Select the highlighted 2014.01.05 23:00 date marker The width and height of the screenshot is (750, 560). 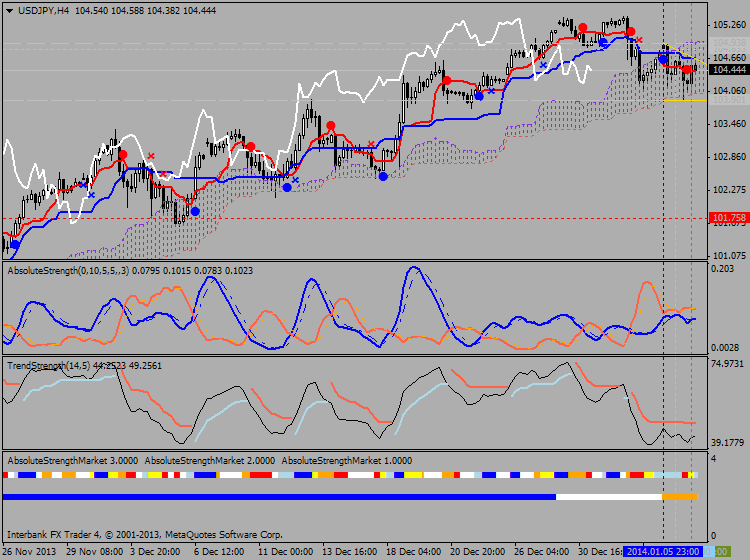pyautogui.click(x=663, y=551)
